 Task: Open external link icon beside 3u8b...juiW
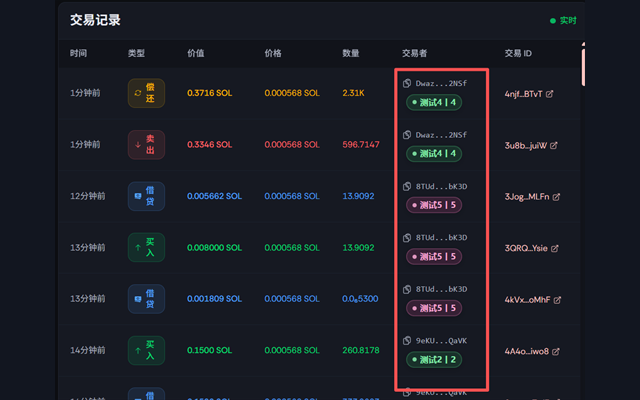[553, 145]
